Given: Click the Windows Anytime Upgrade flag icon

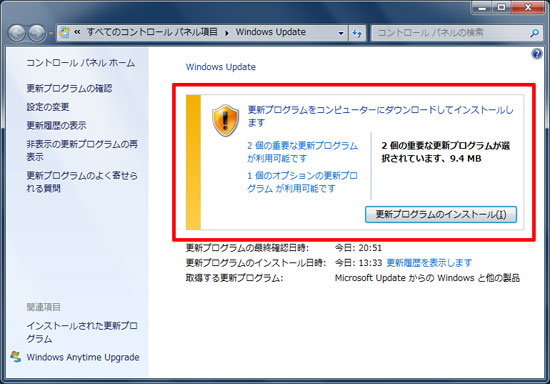Looking at the screenshot, I should [x=15, y=357].
